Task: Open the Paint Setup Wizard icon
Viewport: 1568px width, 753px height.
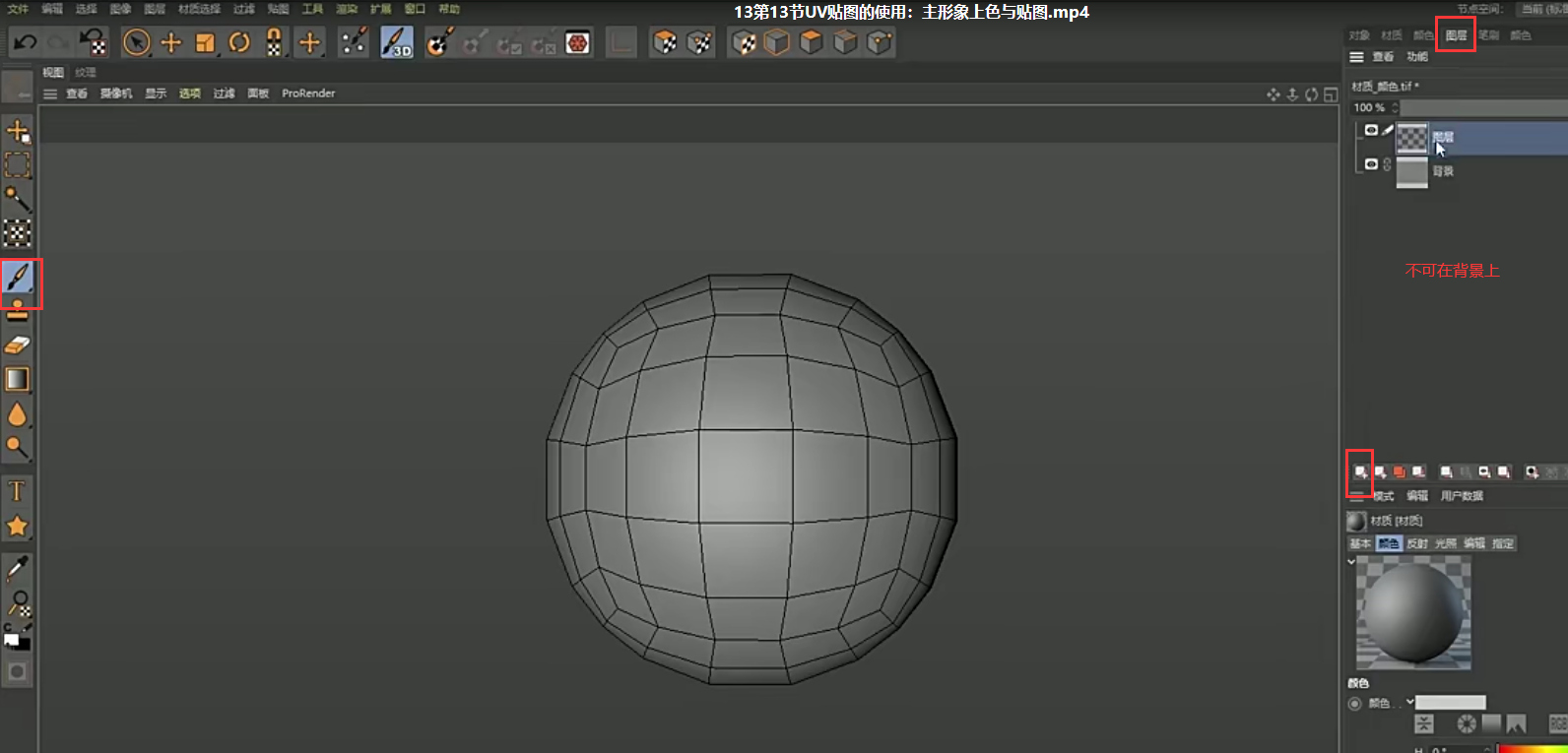Action: (439, 42)
